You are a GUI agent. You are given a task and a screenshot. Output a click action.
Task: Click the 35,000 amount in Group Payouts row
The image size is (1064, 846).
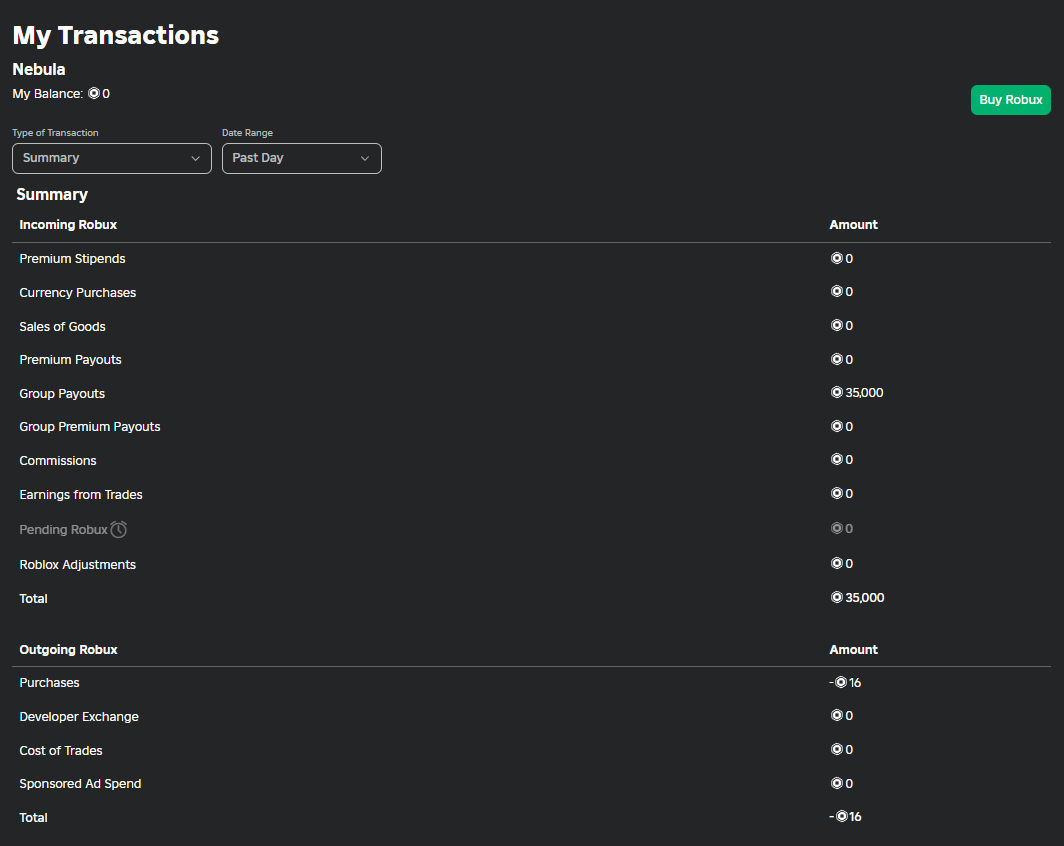pyautogui.click(x=864, y=393)
